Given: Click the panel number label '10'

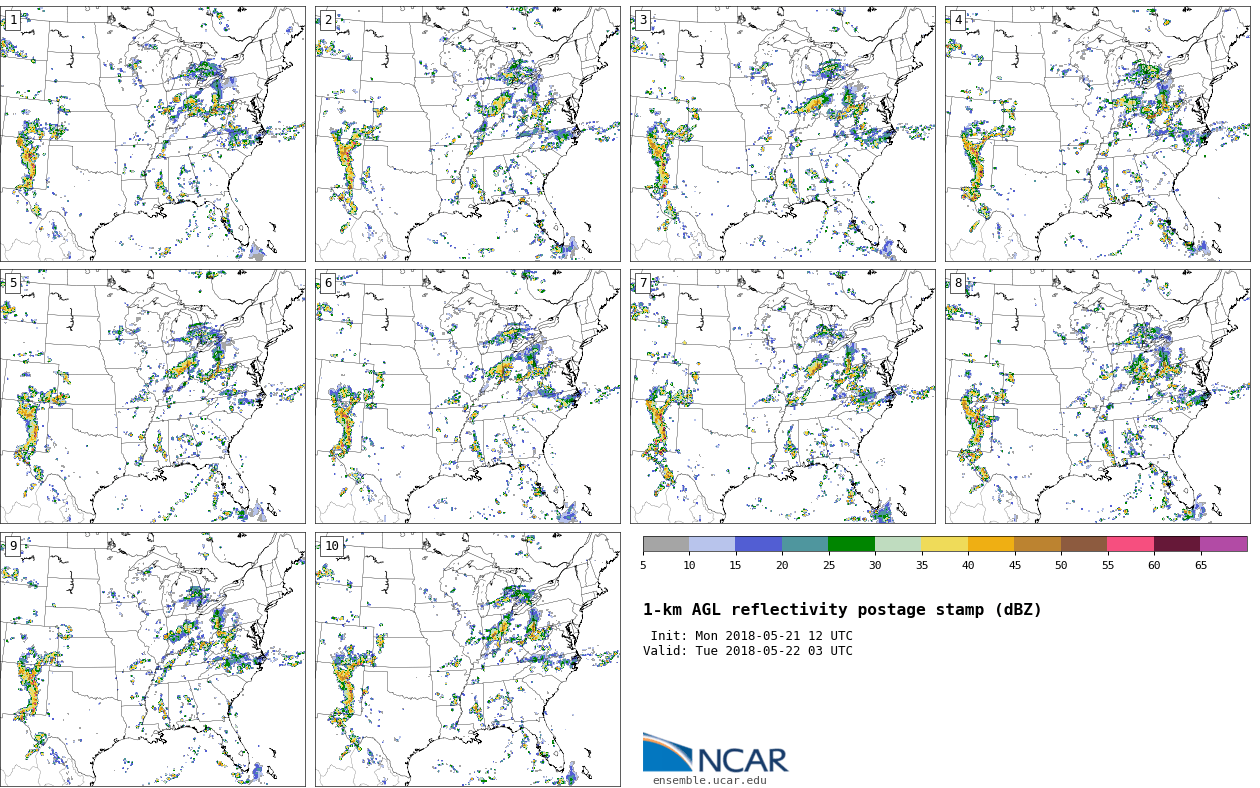Looking at the screenshot, I should pos(331,546).
